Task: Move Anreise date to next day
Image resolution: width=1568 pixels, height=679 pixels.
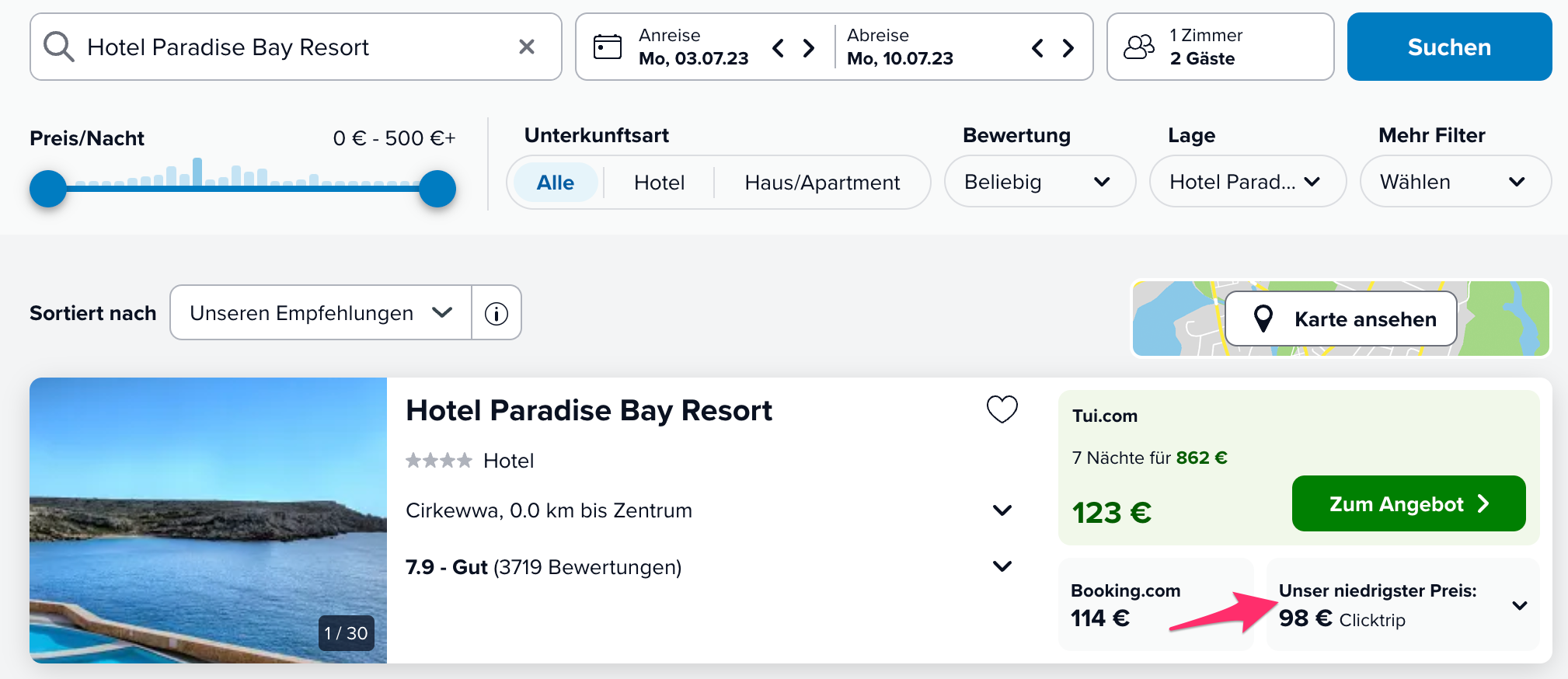Action: coord(809,48)
